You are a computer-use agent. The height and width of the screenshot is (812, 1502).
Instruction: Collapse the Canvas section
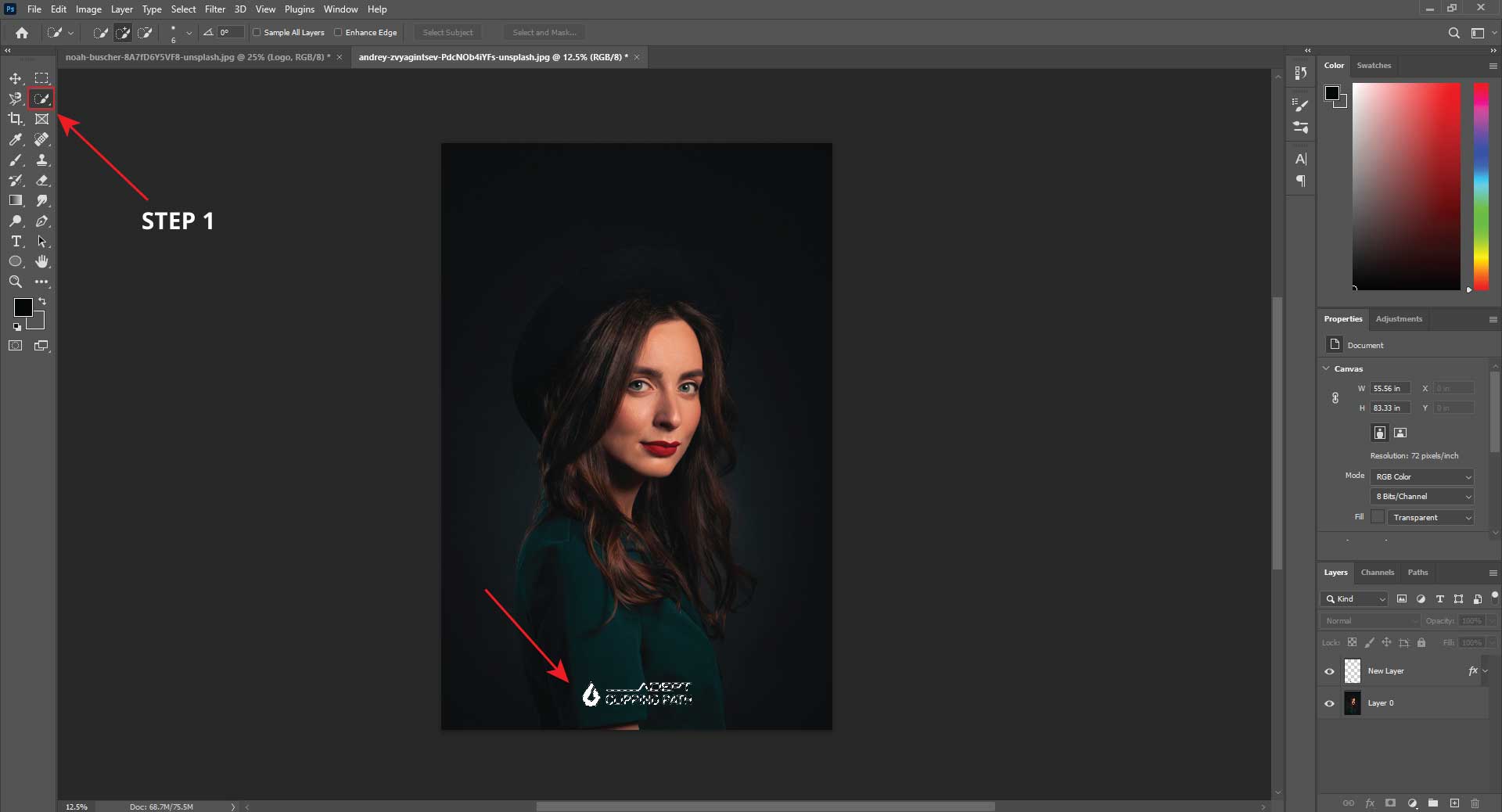1326,368
